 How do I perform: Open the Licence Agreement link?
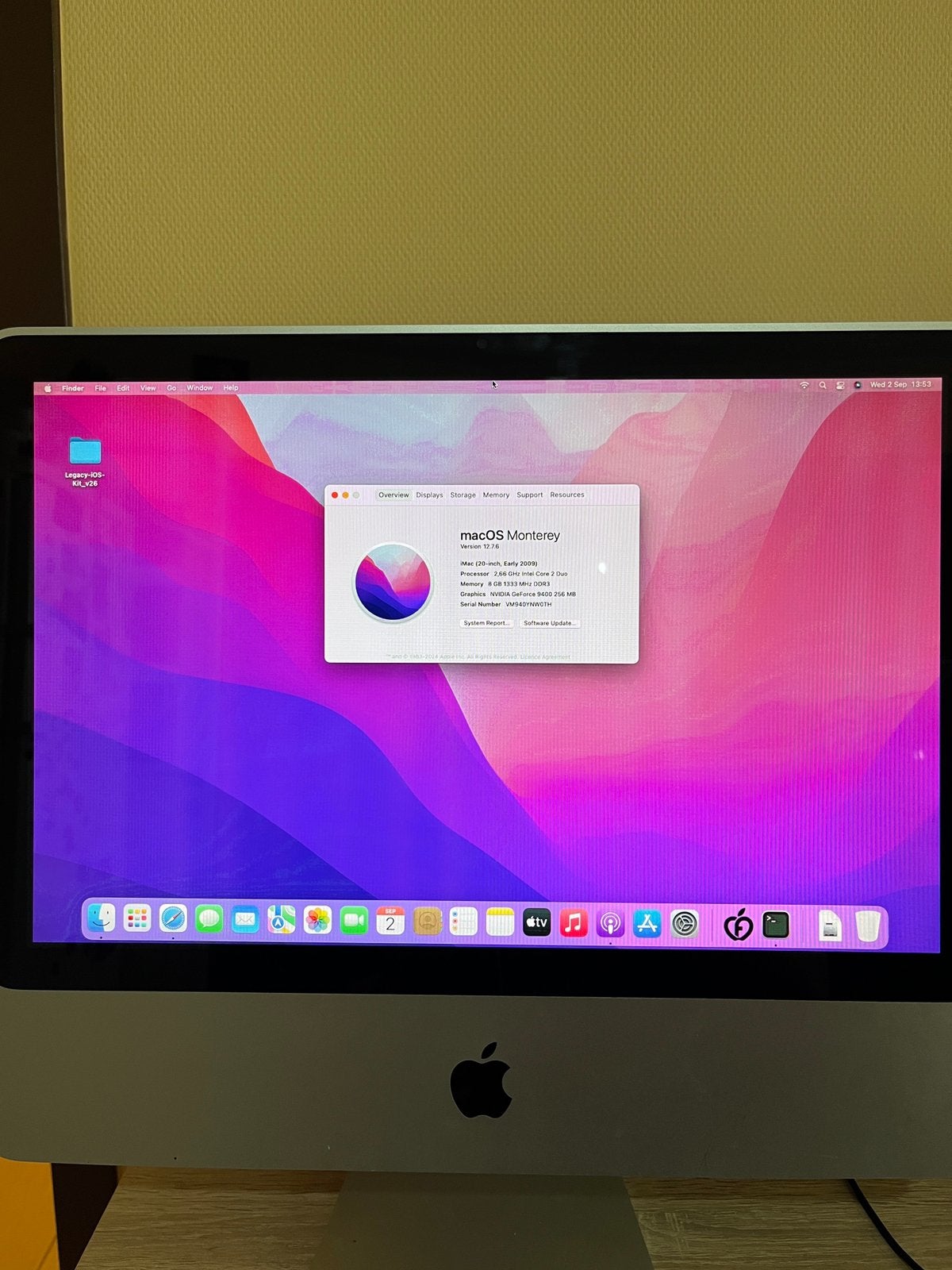click(x=545, y=657)
